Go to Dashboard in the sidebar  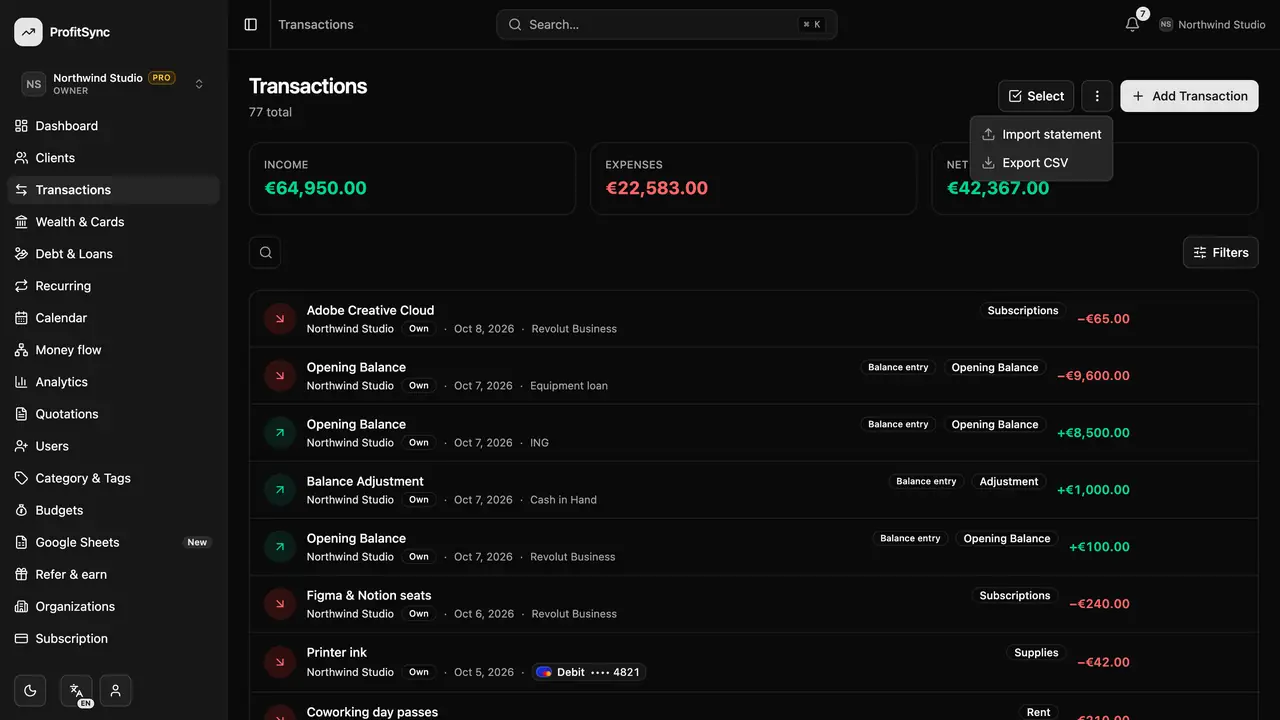coord(113,126)
